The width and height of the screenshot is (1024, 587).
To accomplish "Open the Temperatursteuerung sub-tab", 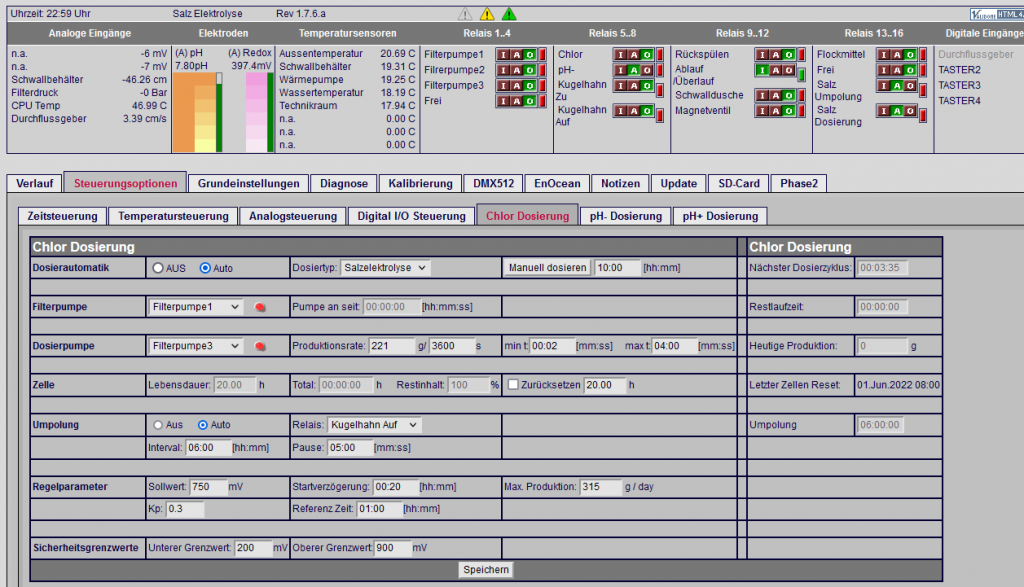I will [174, 216].
